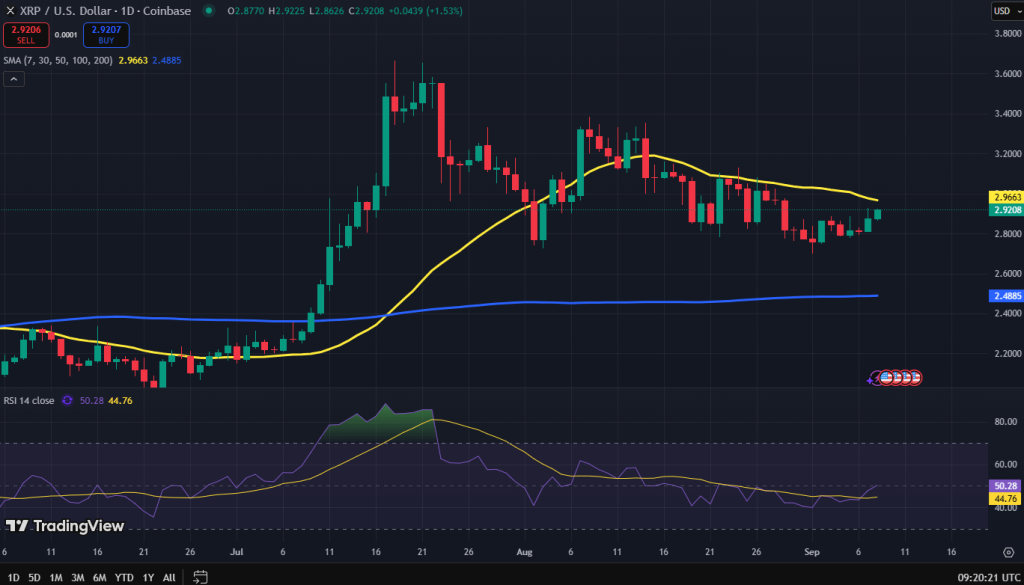Click the blue SMA value 2.4885 in legend

coord(167,60)
